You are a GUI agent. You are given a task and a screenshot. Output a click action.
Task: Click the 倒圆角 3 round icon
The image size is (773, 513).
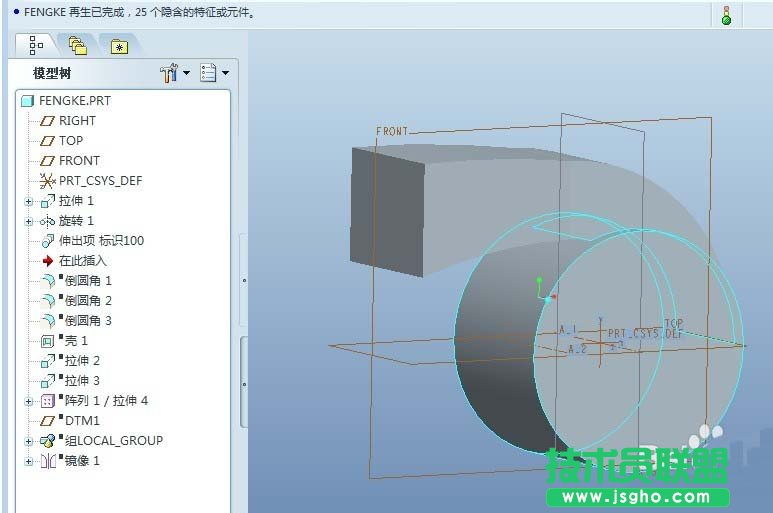pyautogui.click(x=48, y=321)
